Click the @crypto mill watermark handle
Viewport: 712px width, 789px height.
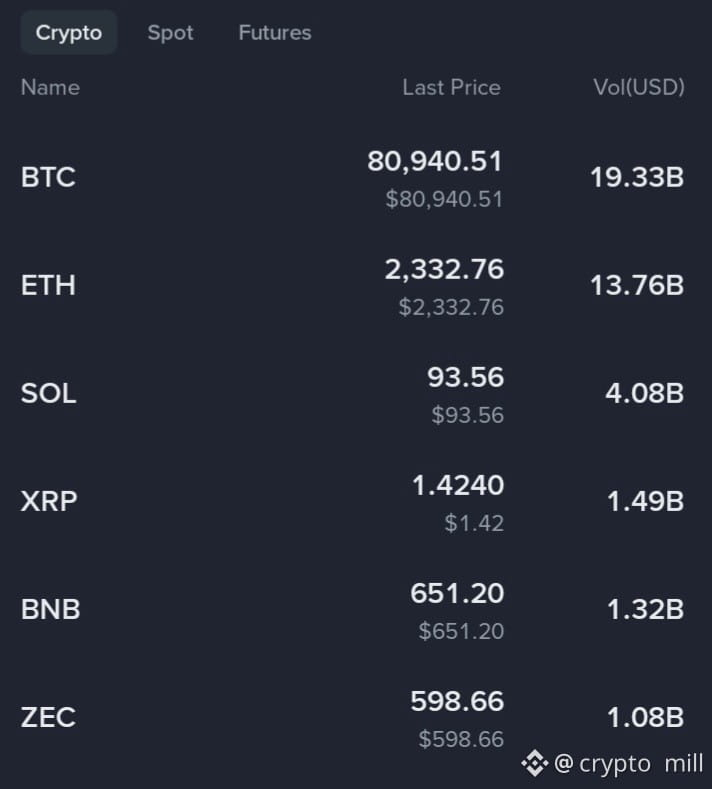[x=628, y=764]
